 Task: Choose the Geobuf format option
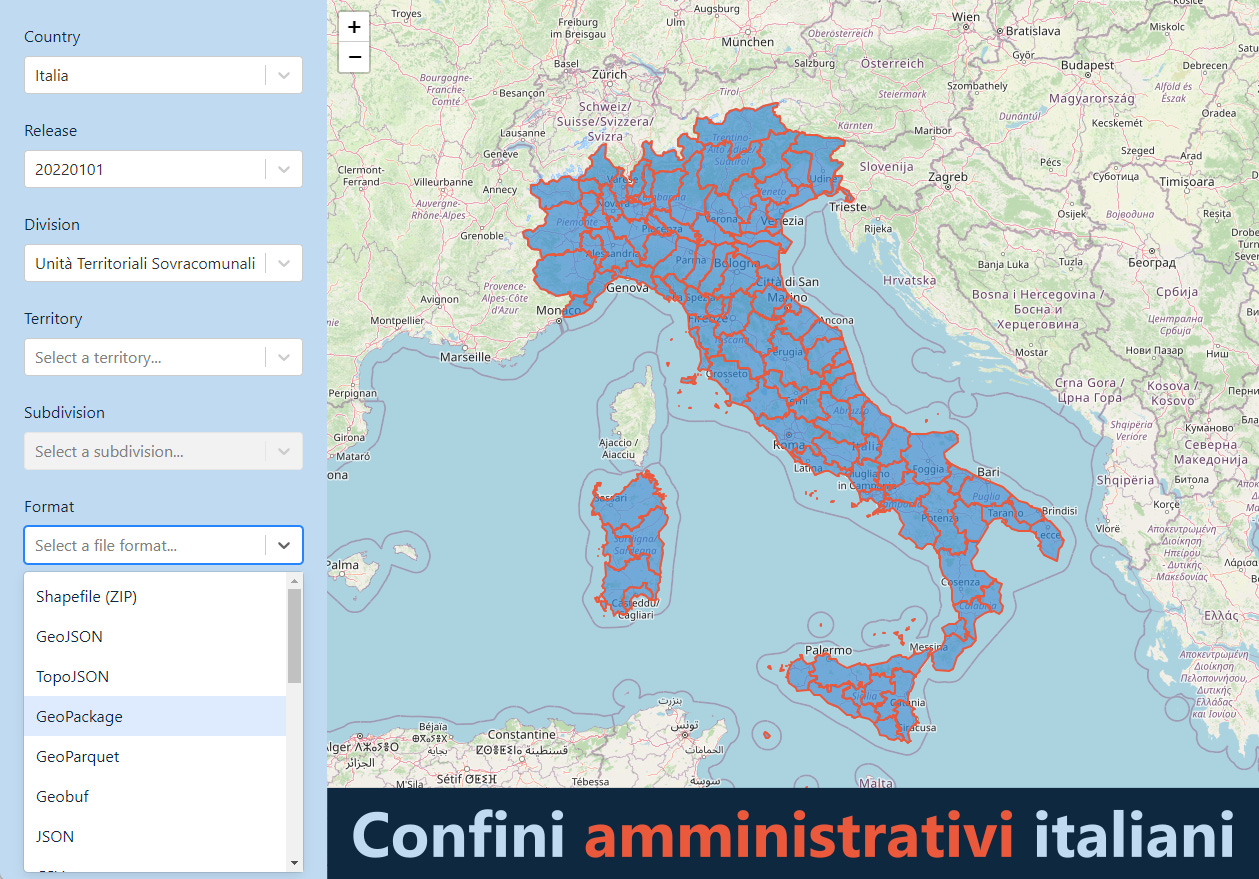(x=155, y=796)
